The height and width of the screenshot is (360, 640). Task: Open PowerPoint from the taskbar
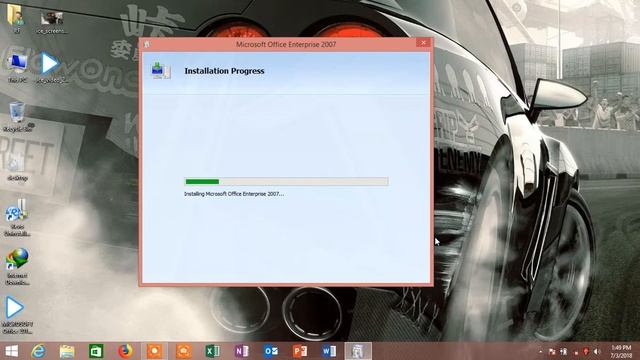[300, 351]
